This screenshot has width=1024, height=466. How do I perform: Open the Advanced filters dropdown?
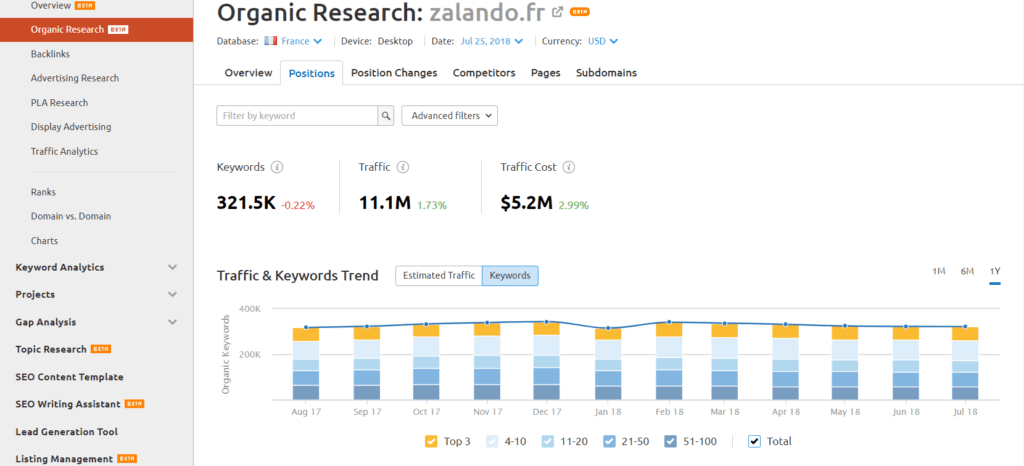449,116
